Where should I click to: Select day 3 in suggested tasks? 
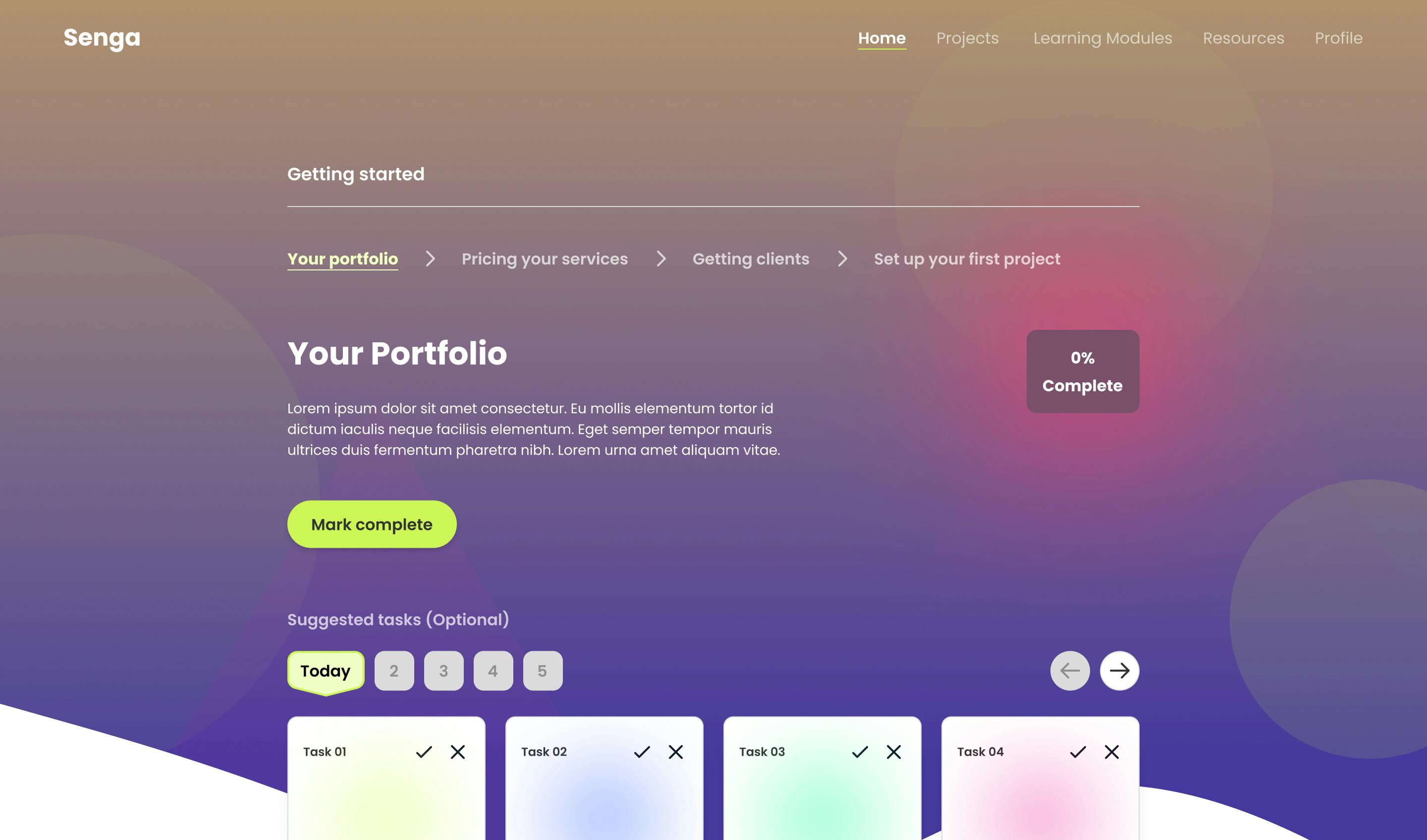click(444, 670)
